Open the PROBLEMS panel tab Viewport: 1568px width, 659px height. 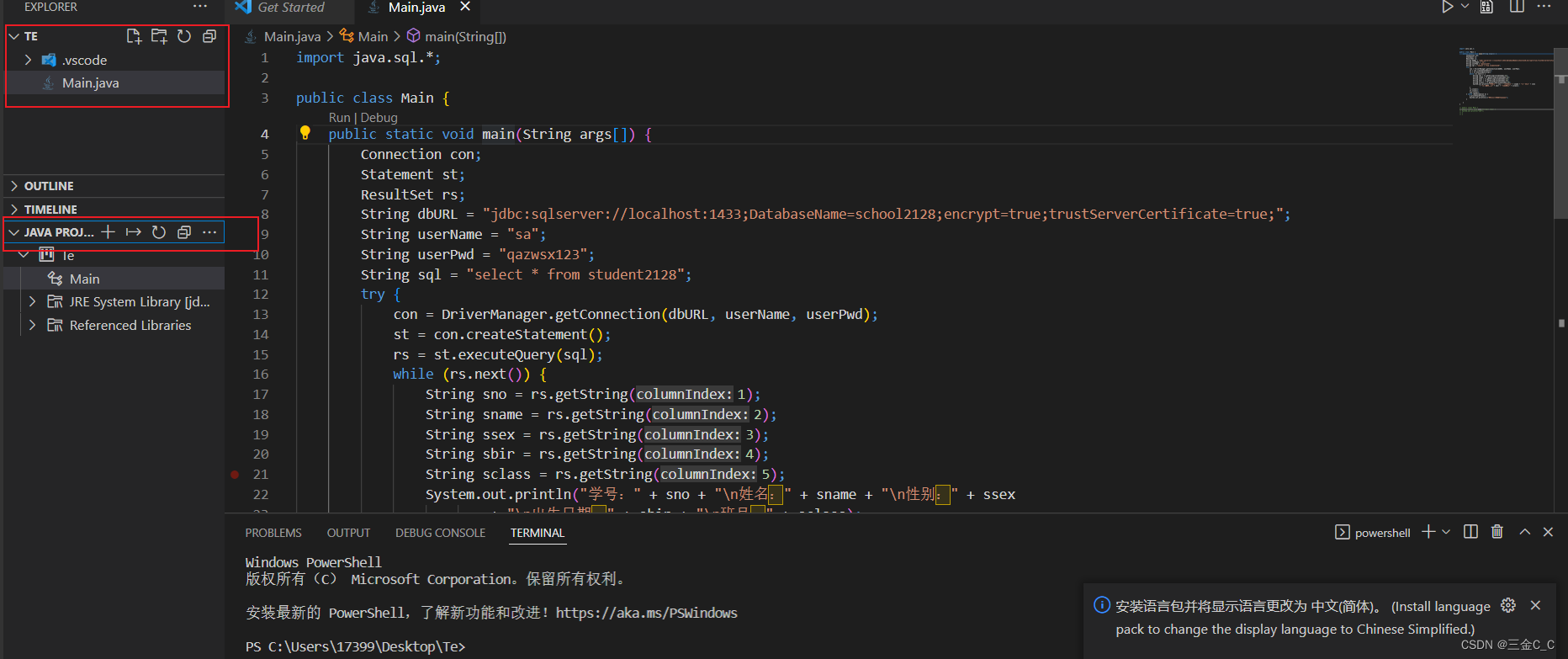click(x=273, y=533)
